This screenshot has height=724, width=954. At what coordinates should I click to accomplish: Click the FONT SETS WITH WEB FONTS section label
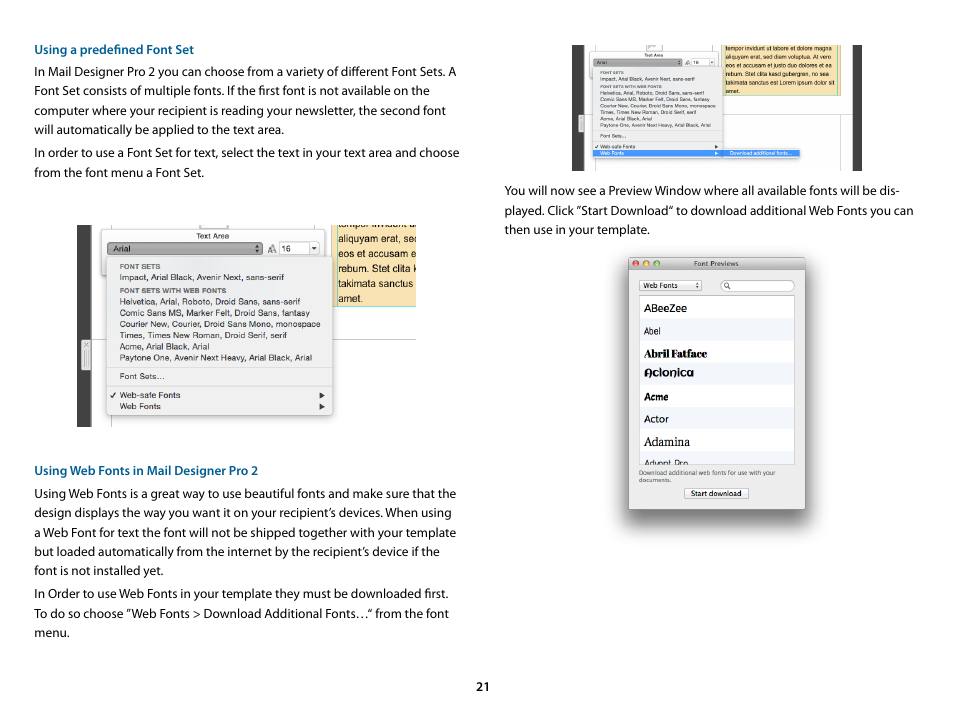tap(173, 290)
